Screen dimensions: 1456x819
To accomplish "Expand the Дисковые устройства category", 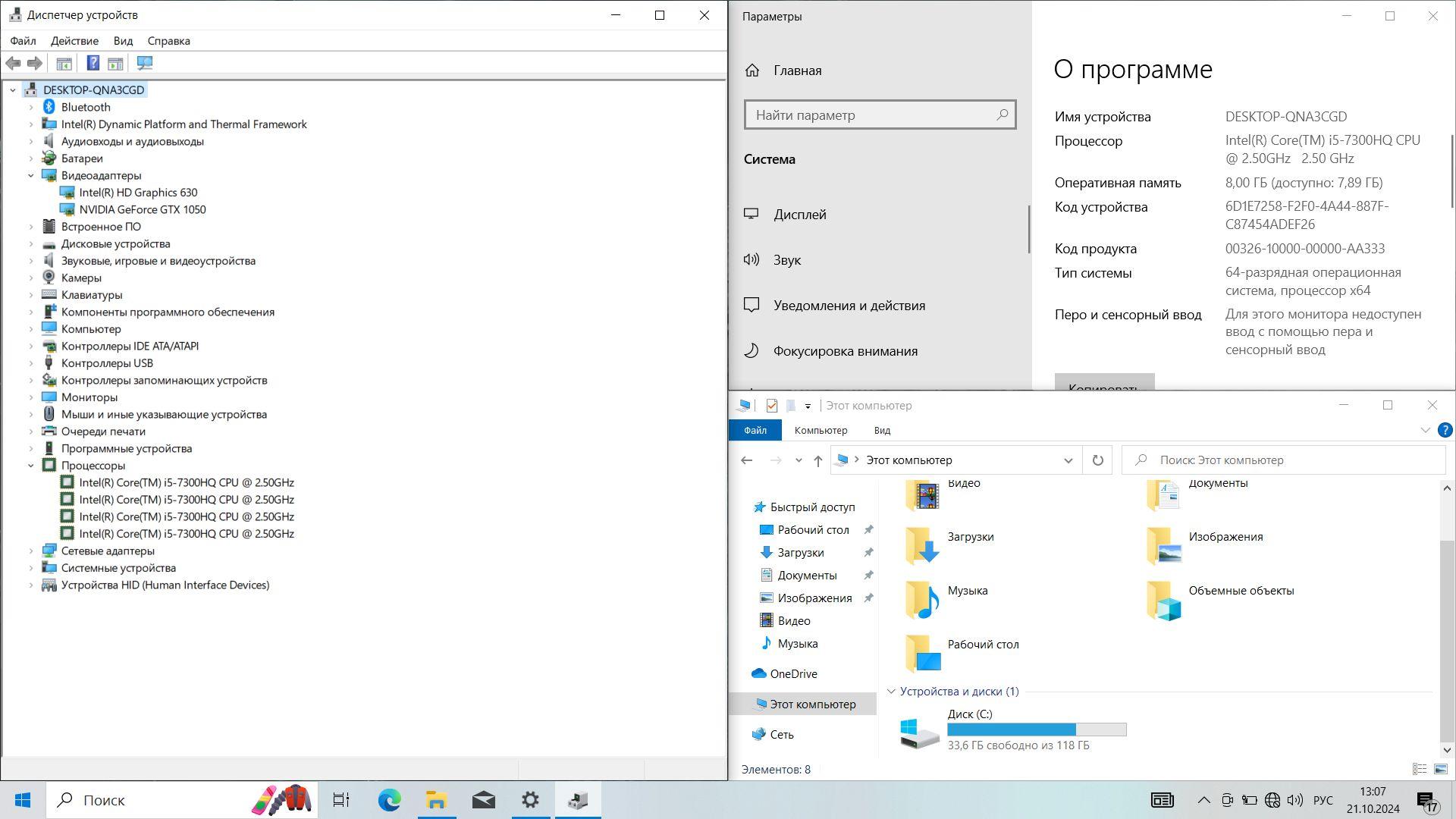I will coord(31,244).
